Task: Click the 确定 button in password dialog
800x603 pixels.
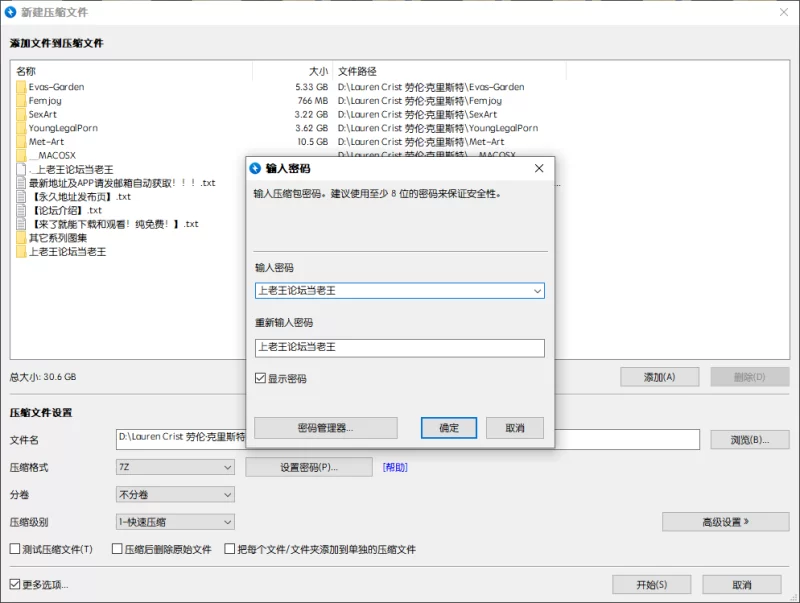Action: coord(449,428)
